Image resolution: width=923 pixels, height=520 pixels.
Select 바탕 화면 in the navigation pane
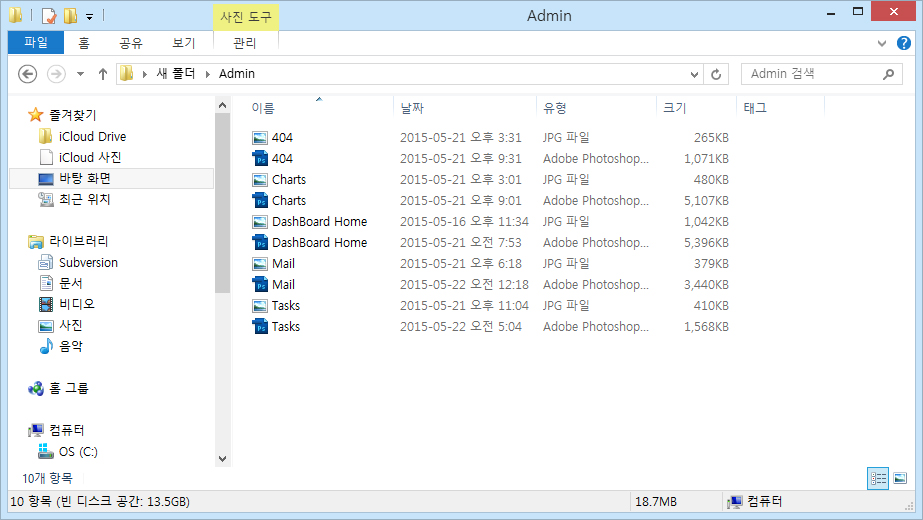pos(112,178)
